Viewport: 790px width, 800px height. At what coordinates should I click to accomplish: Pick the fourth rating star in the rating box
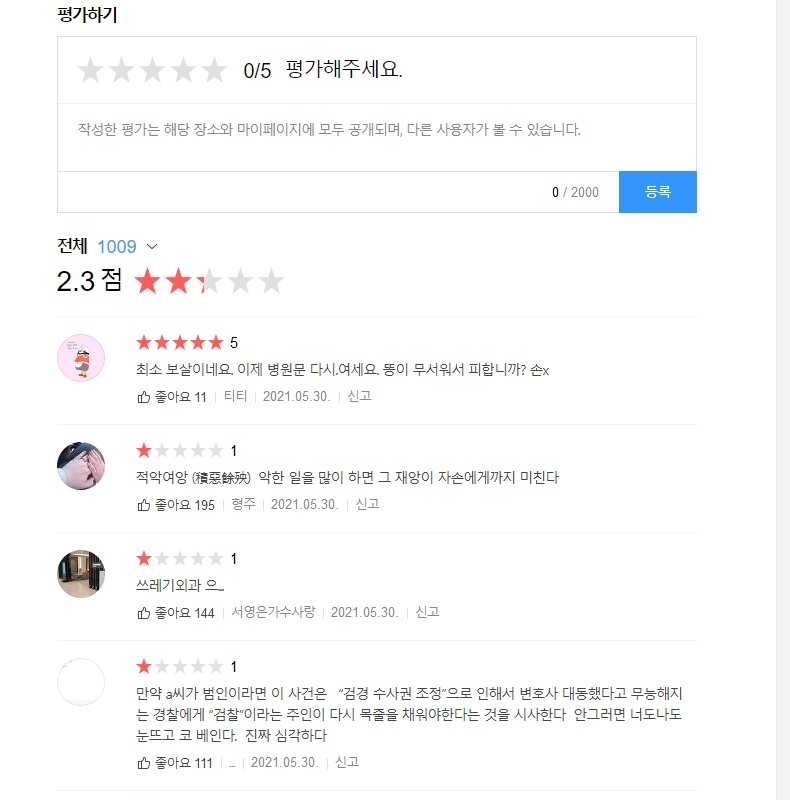(x=184, y=70)
